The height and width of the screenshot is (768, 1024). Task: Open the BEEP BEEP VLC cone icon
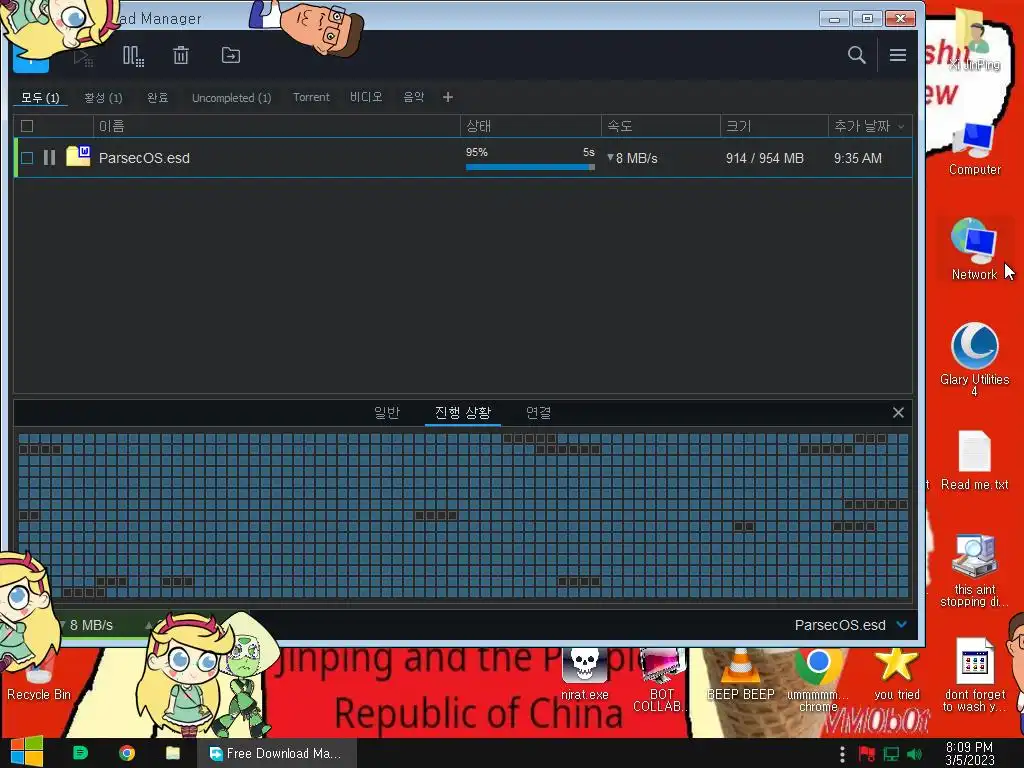tap(740, 674)
